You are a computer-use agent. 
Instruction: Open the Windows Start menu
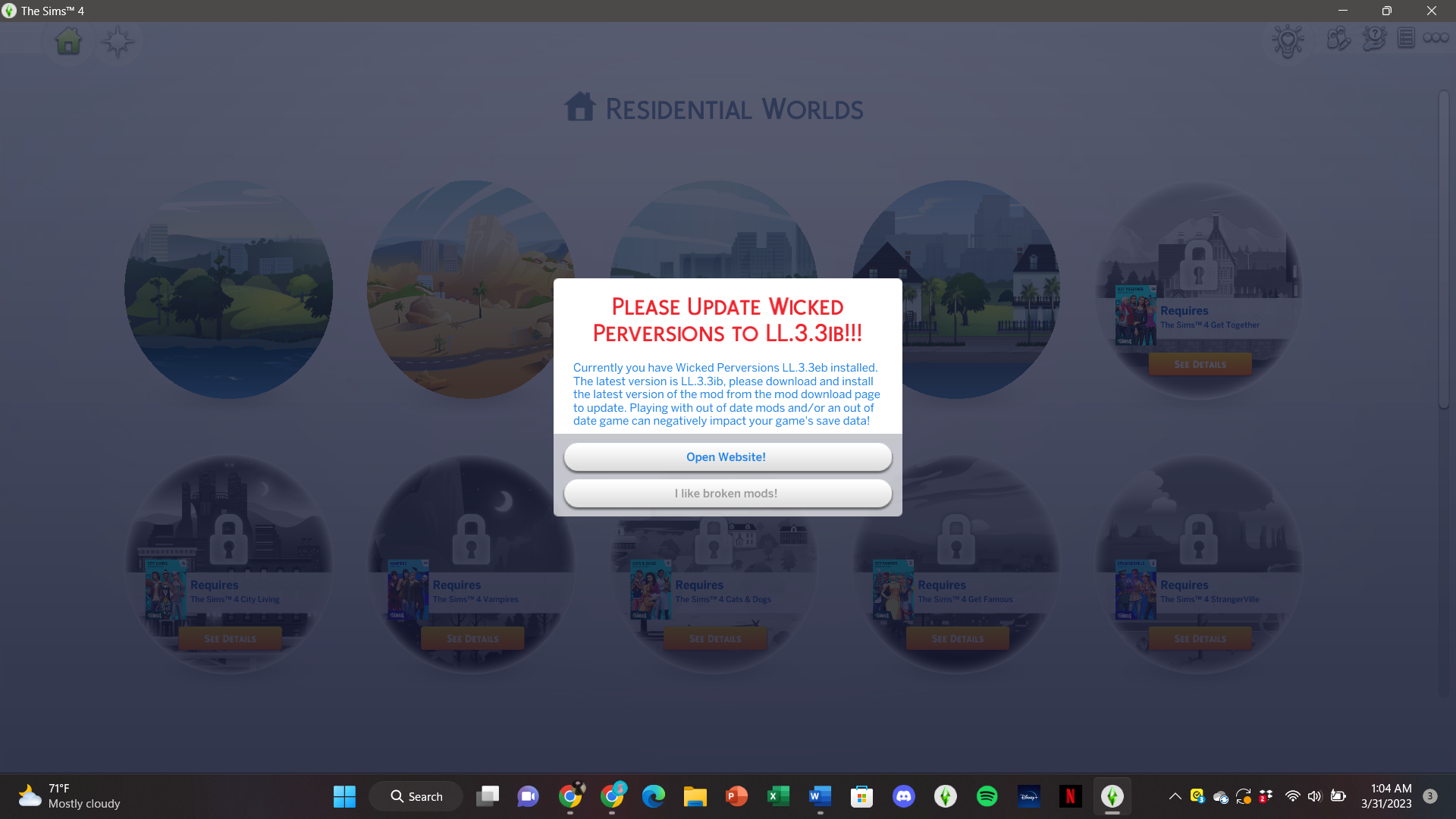pyautogui.click(x=344, y=796)
